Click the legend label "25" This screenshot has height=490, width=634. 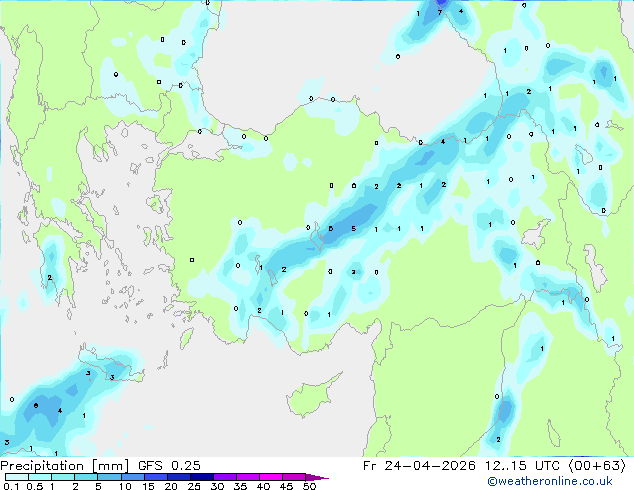[x=194, y=486]
